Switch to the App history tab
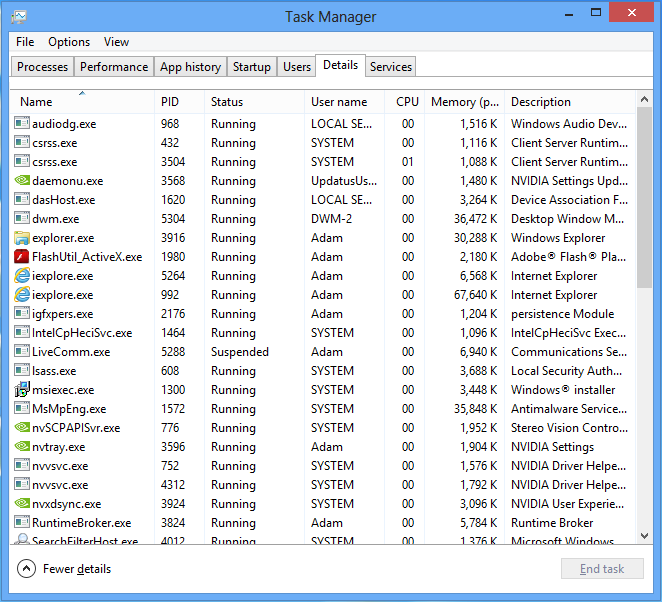This screenshot has height=602, width=662. tap(190, 67)
